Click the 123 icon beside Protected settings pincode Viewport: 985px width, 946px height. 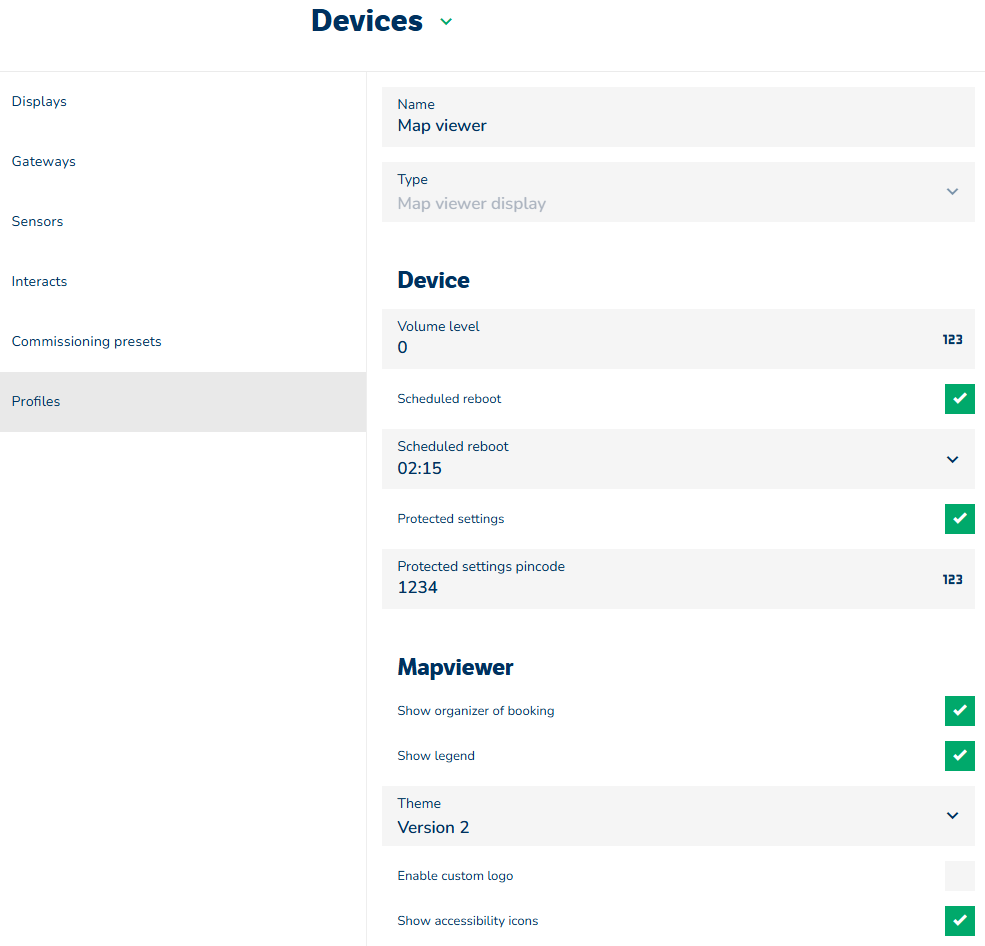point(952,580)
